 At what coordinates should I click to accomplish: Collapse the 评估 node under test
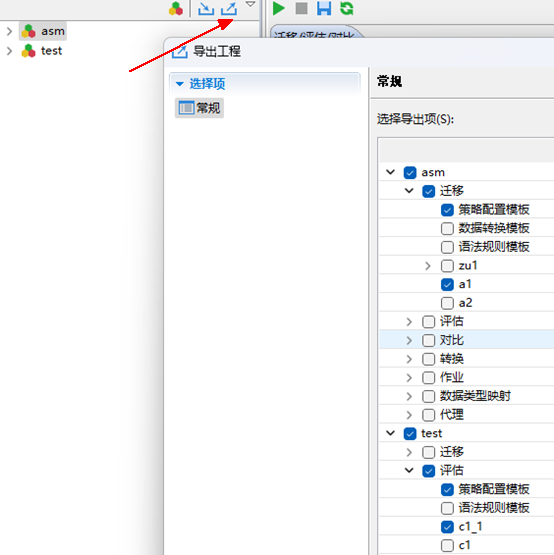(409, 470)
